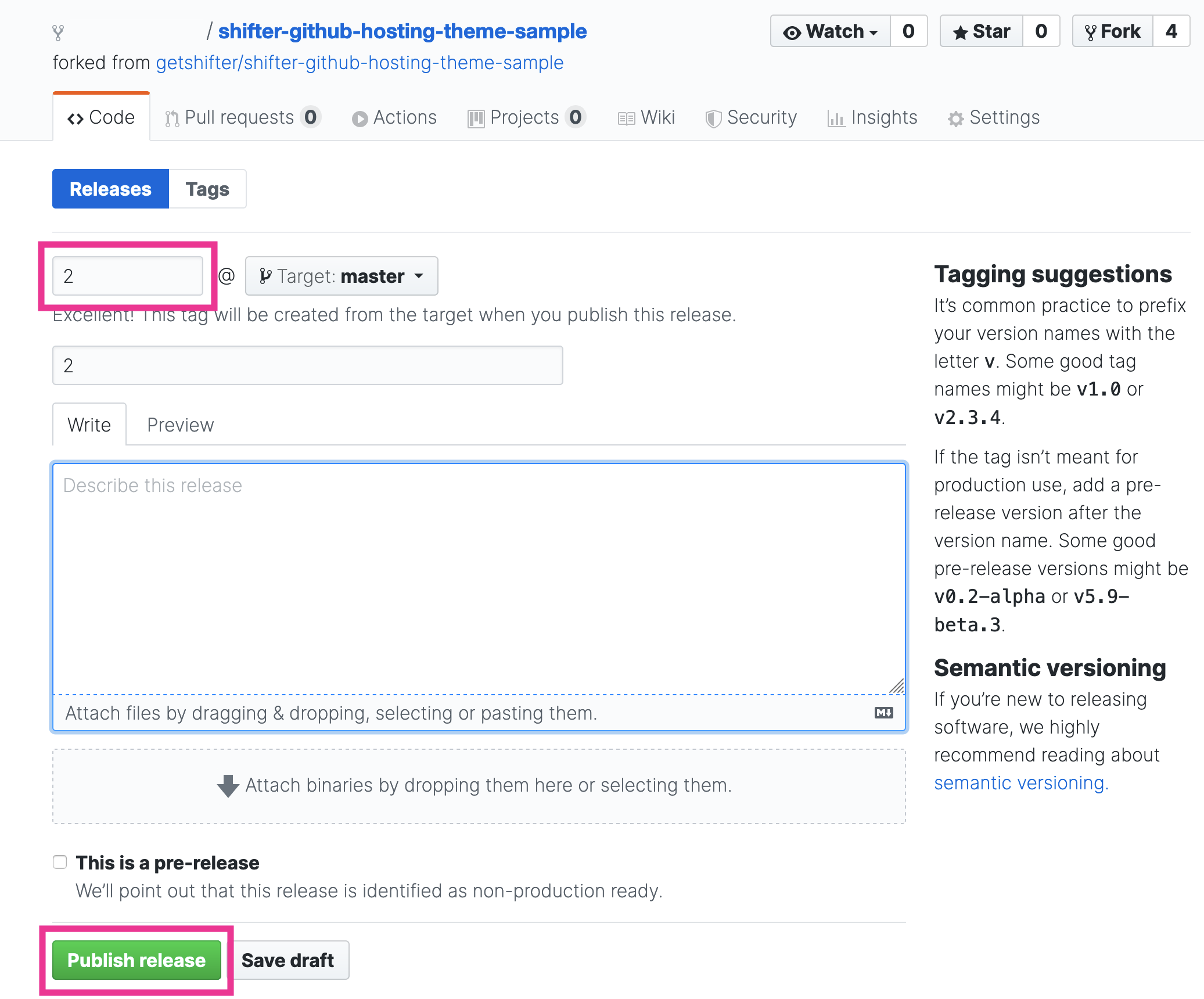1204x999 pixels.
Task: Click the Save draft button
Action: (287, 960)
